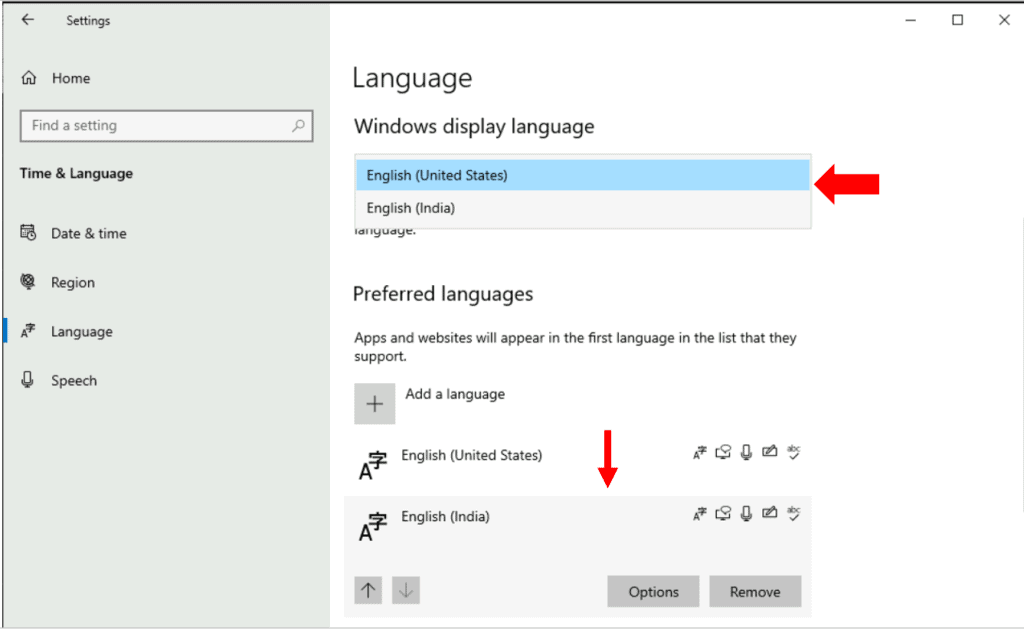Click the microphone speech icon for English (India)

click(x=746, y=514)
